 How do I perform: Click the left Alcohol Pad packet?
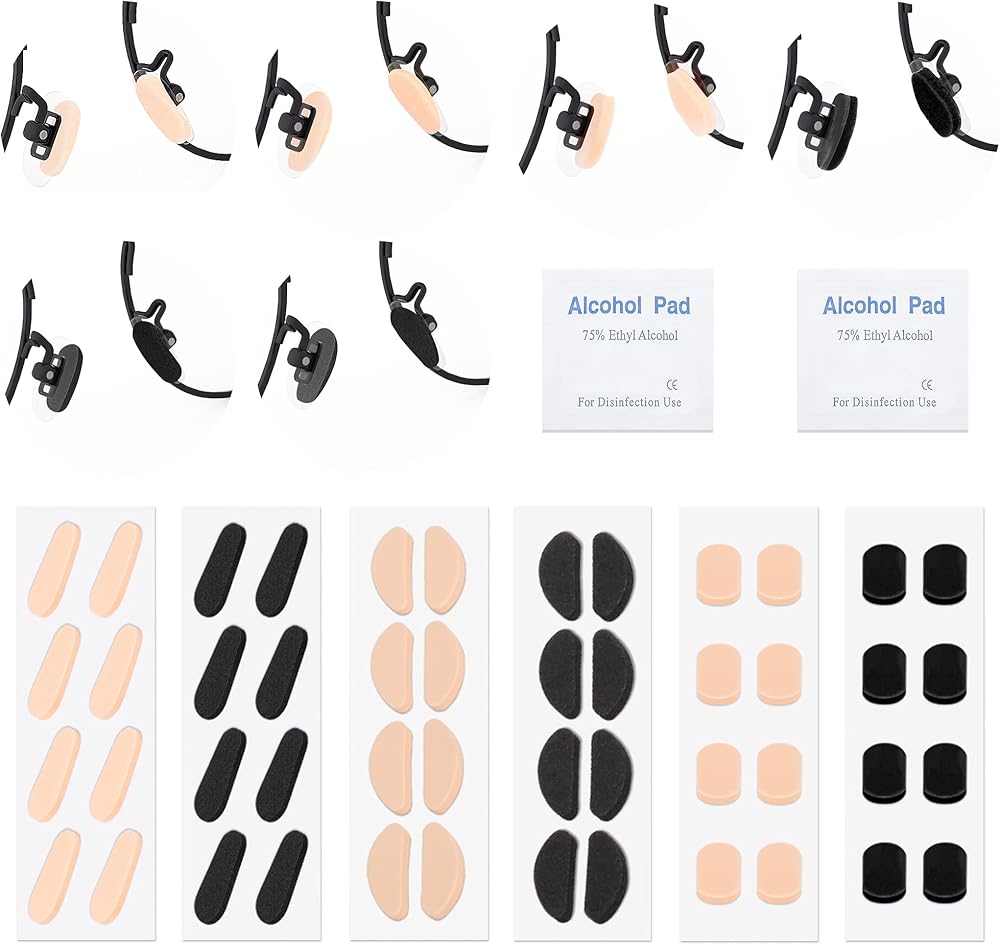(628, 351)
